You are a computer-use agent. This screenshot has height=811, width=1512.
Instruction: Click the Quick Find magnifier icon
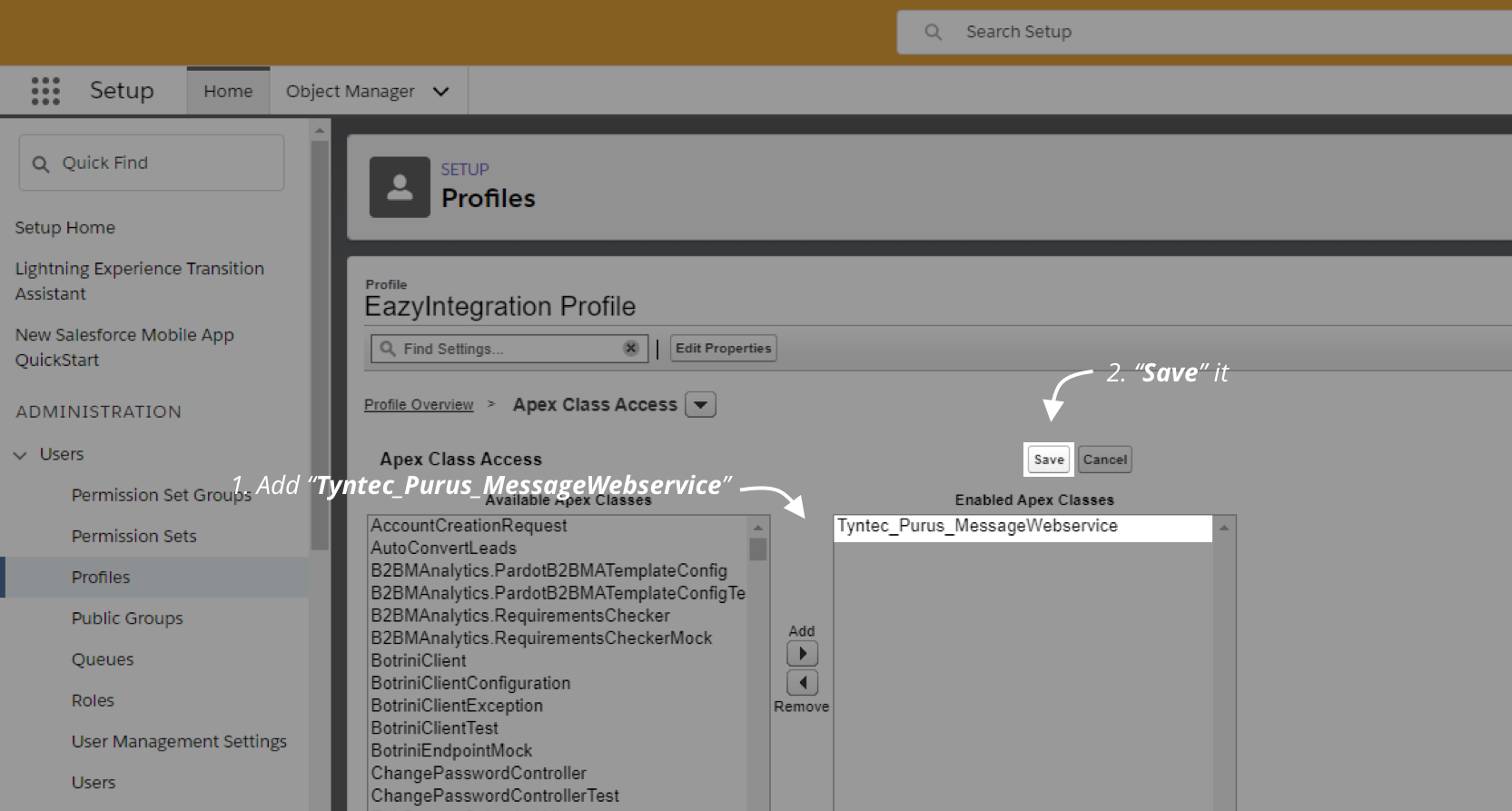[41, 163]
